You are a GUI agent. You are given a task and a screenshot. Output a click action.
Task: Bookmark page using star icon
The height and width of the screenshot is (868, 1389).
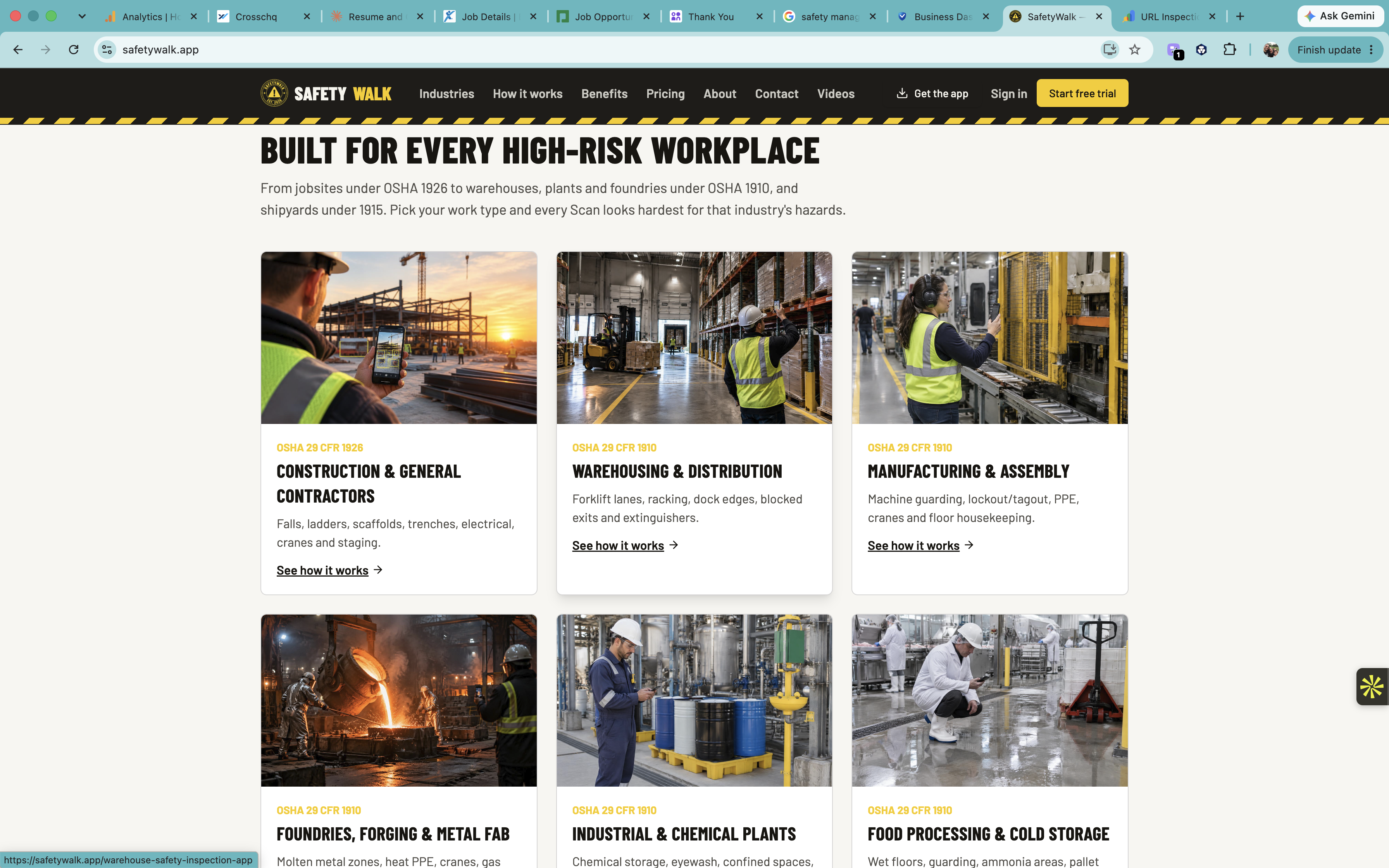click(x=1135, y=50)
